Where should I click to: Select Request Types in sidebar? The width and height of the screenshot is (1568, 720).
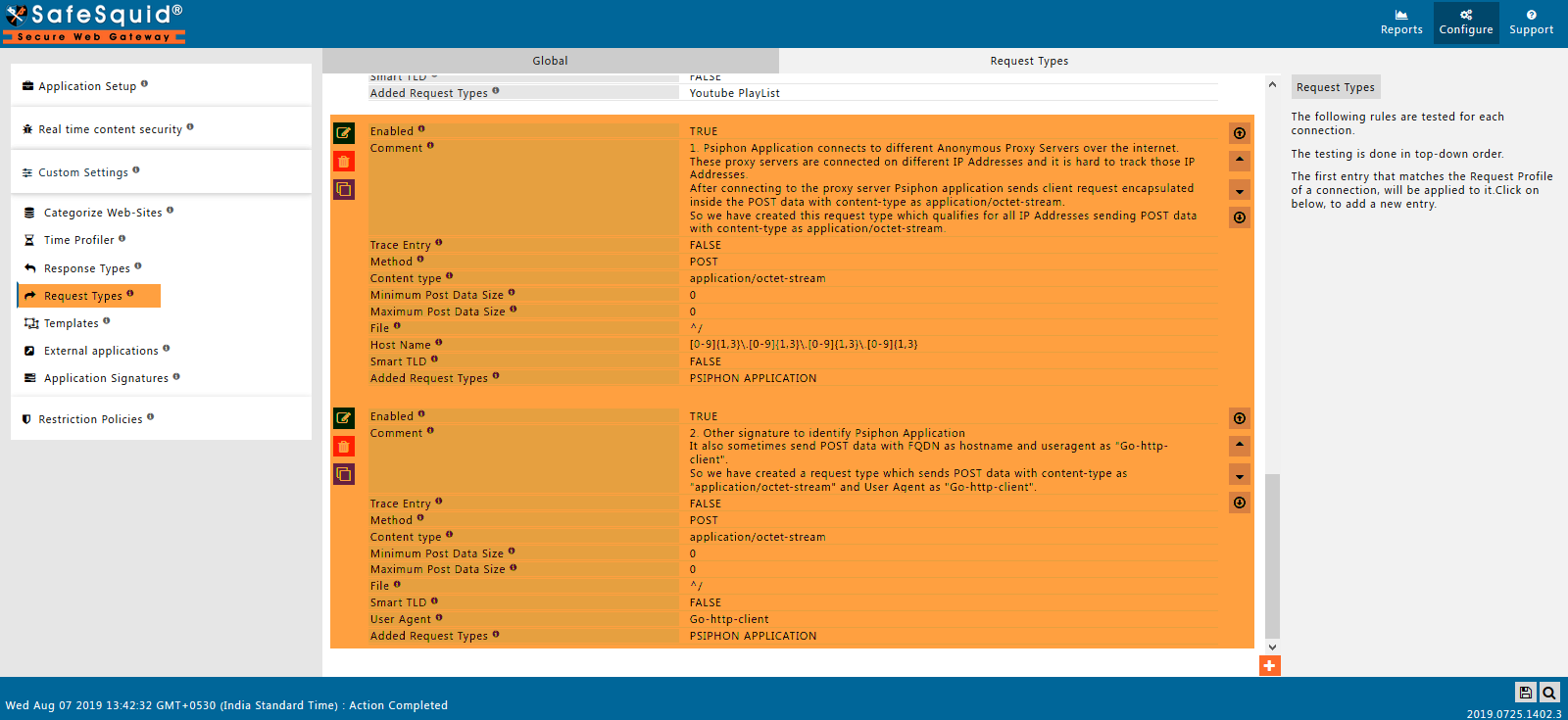coord(89,296)
